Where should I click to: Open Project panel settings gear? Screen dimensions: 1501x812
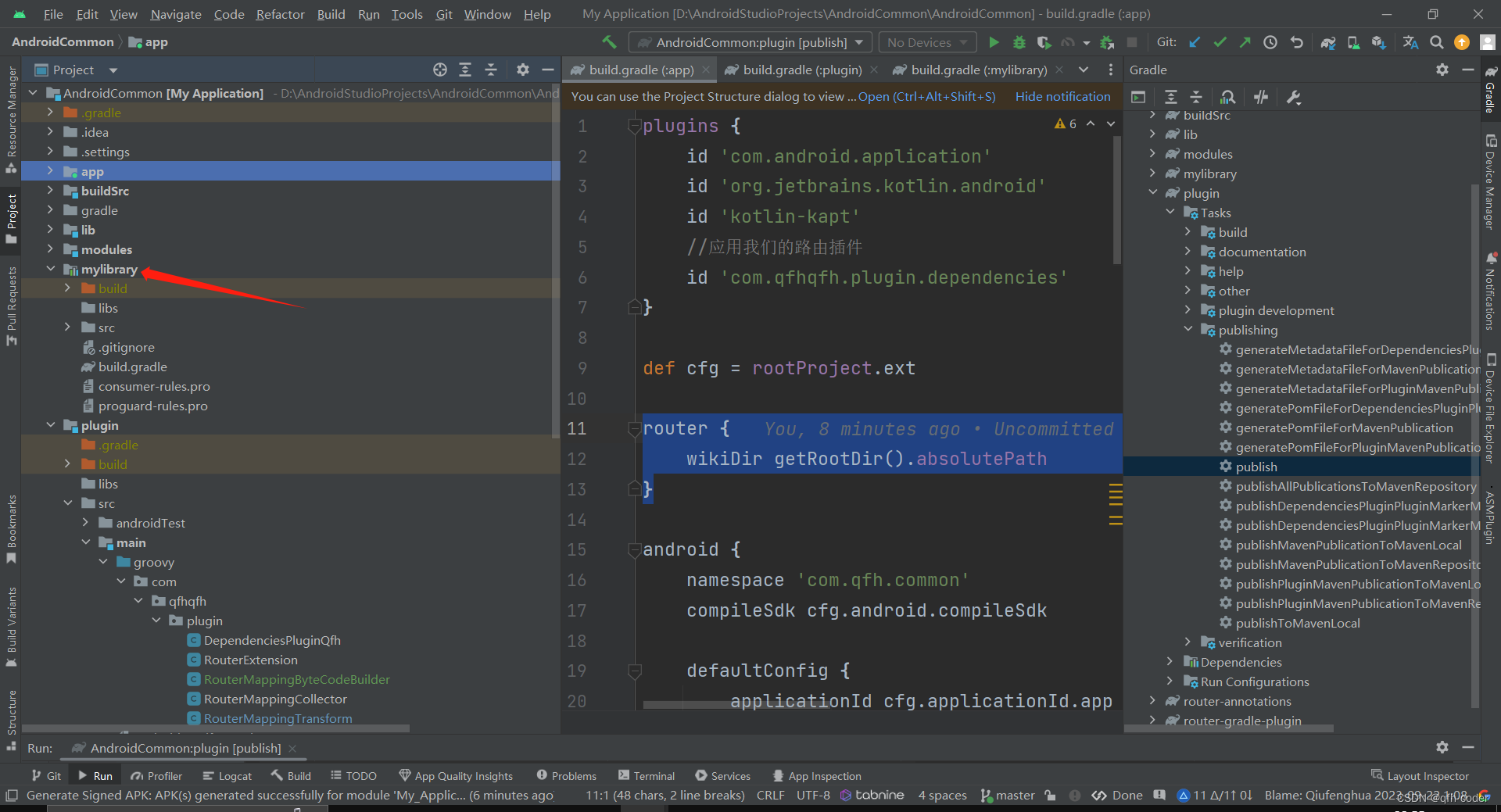tap(523, 70)
